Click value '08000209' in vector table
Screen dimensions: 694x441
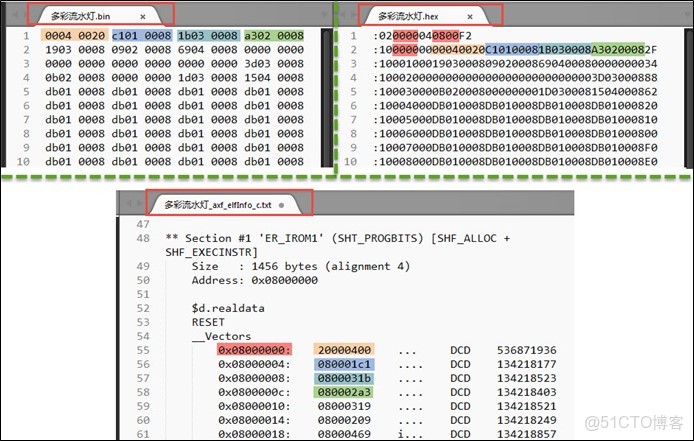click(344, 420)
